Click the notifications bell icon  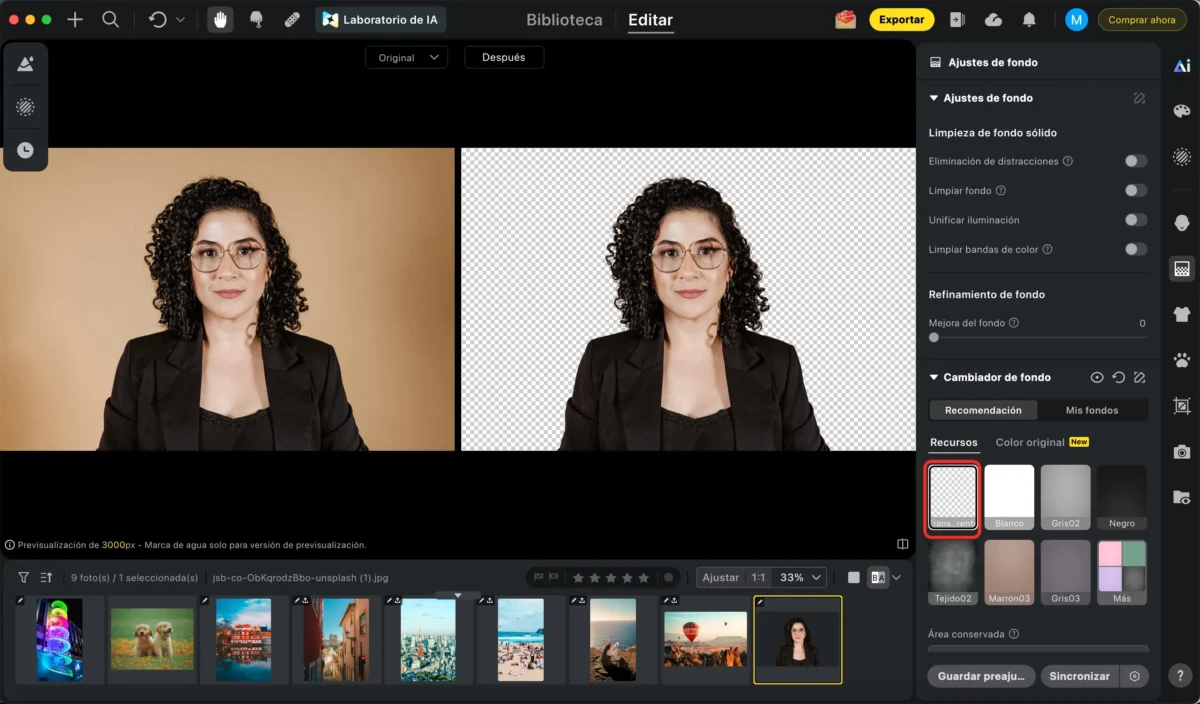click(1029, 20)
